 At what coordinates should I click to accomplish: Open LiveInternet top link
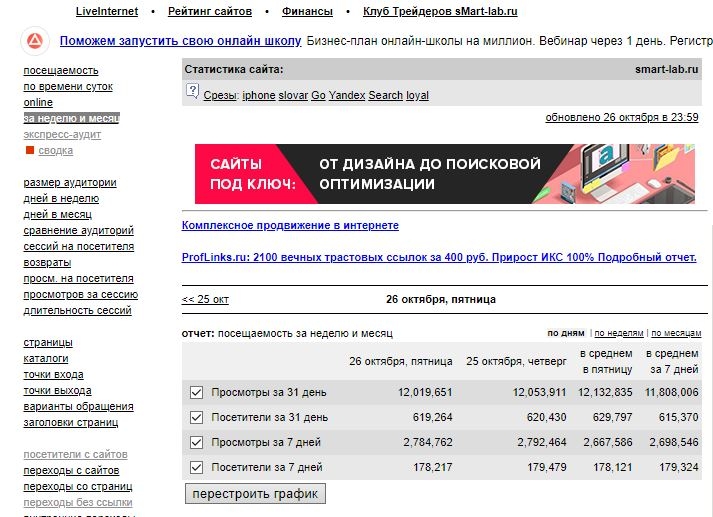(x=107, y=11)
